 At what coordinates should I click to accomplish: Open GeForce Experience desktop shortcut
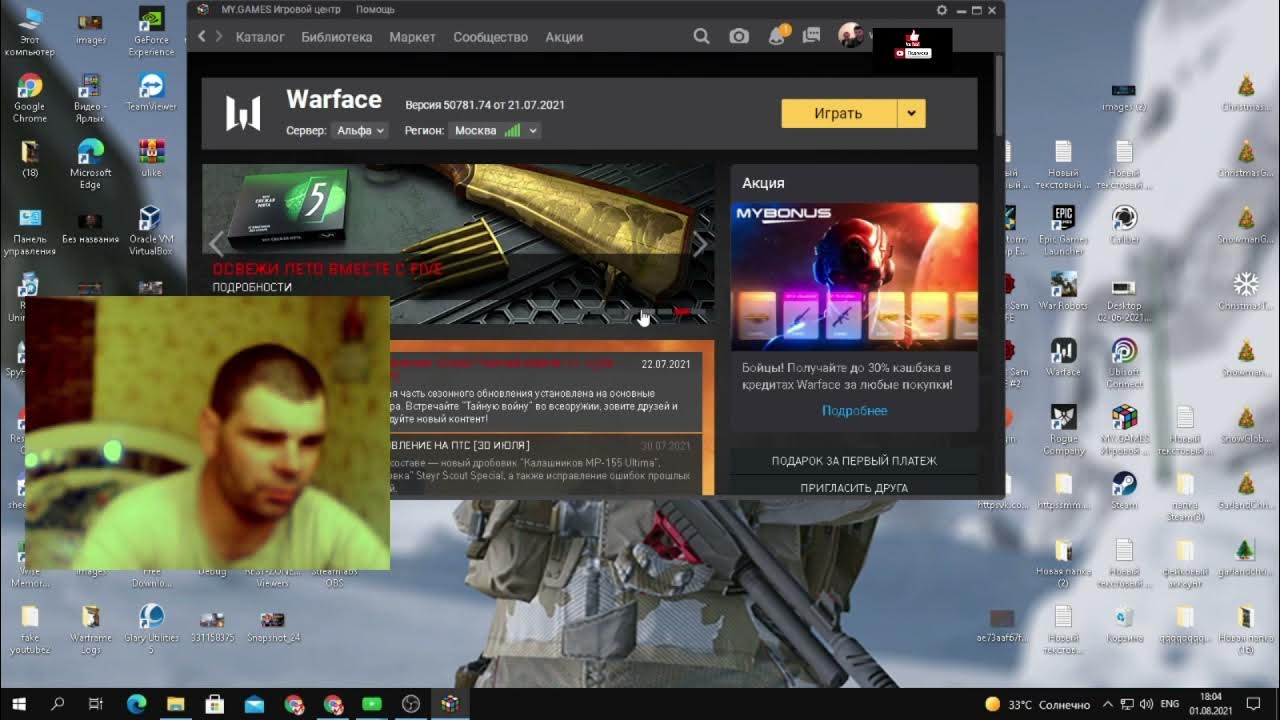tap(151, 32)
